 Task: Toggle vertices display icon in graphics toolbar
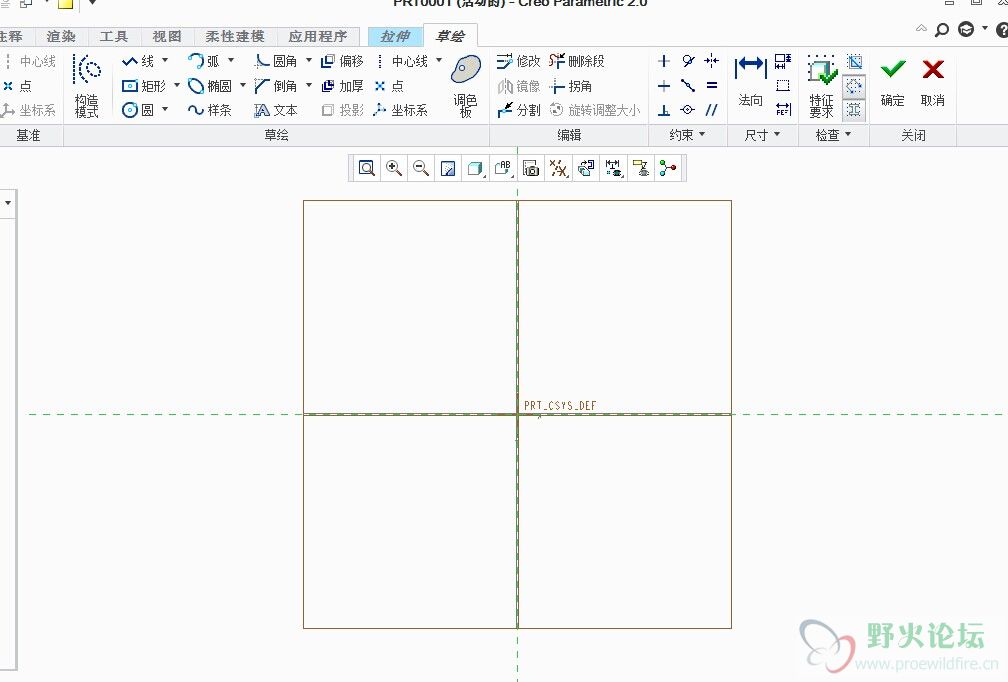(x=668, y=168)
